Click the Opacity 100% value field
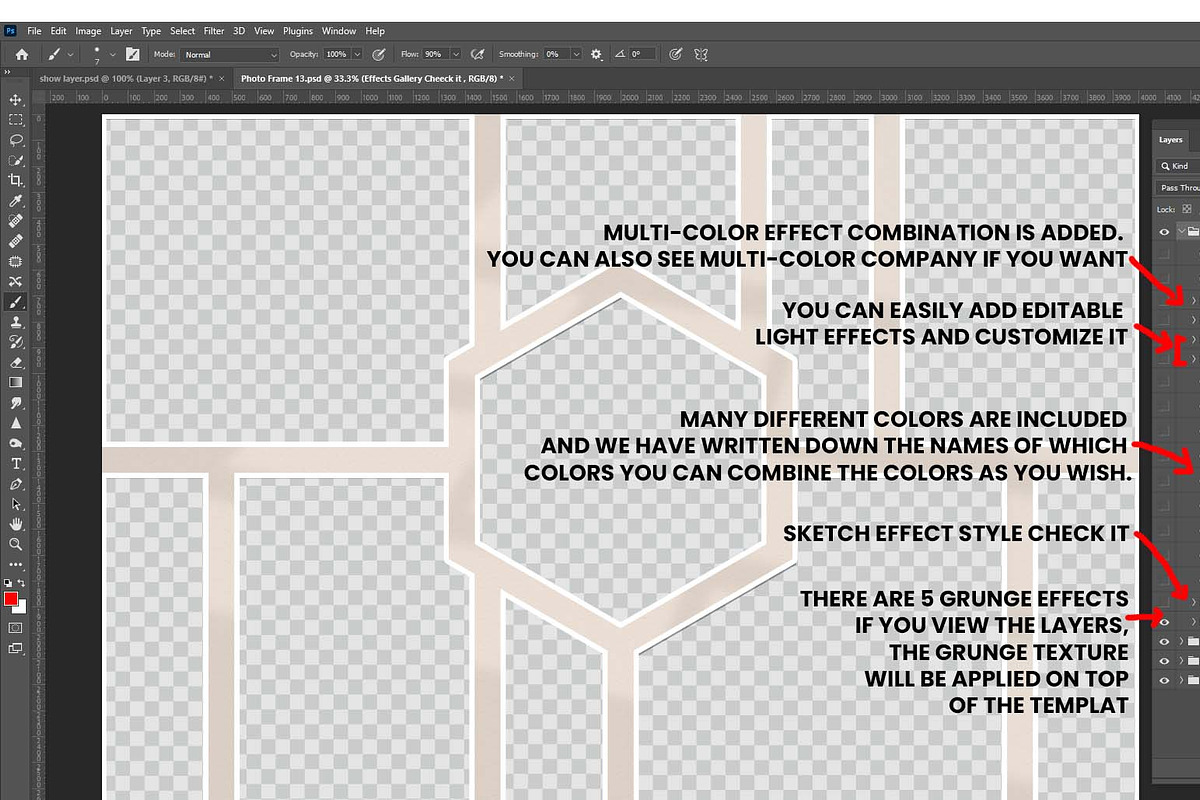Viewport: 1200px width, 800px height. pos(336,54)
